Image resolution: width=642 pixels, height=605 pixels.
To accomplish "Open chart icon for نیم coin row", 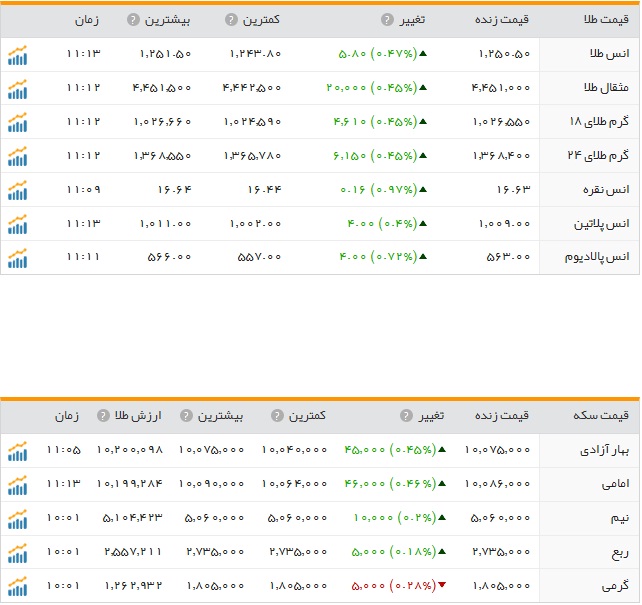I will pyautogui.click(x=17, y=519).
